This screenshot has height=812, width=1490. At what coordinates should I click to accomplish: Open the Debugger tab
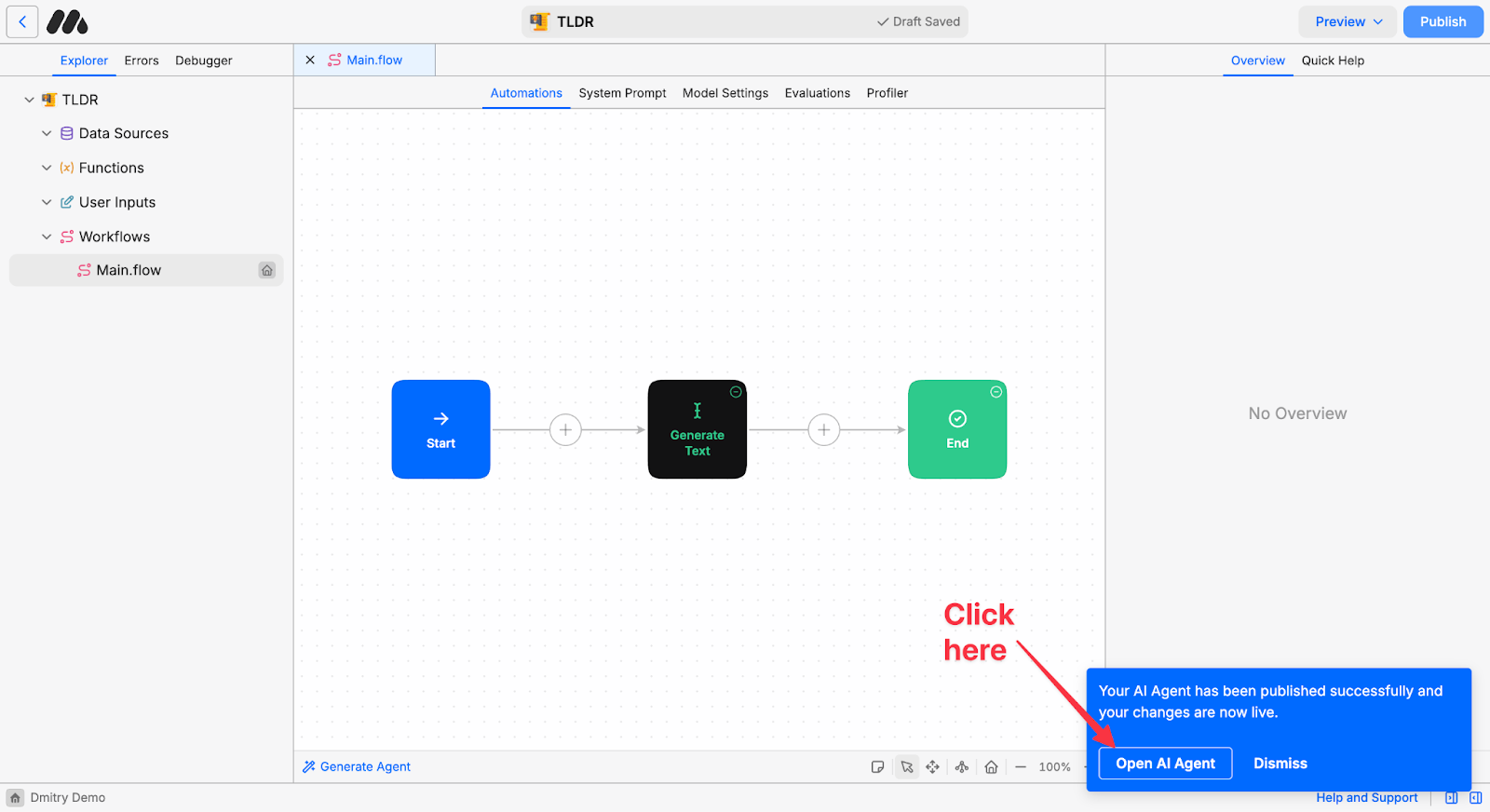(203, 61)
